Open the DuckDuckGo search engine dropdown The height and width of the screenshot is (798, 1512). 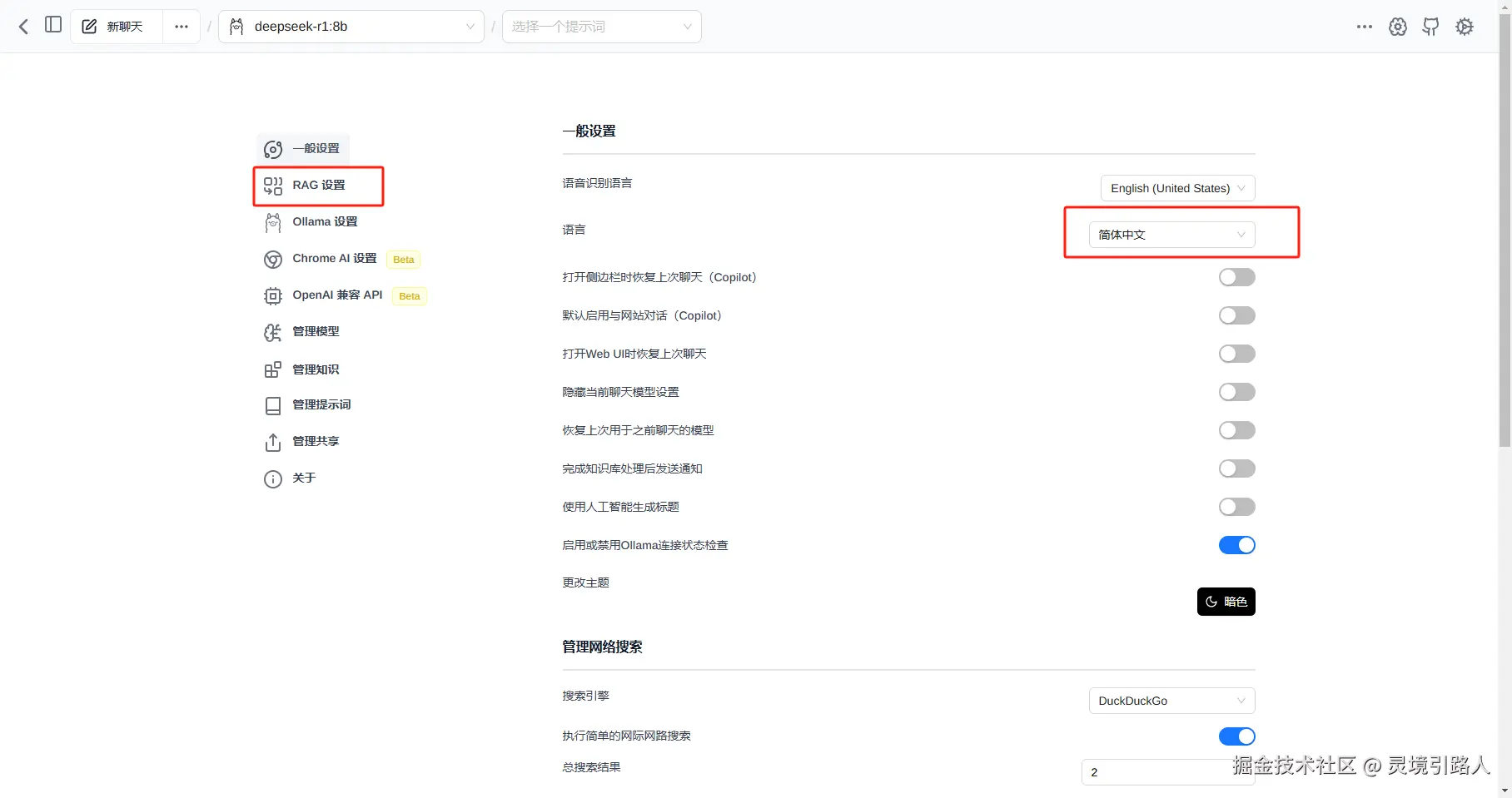click(1171, 701)
